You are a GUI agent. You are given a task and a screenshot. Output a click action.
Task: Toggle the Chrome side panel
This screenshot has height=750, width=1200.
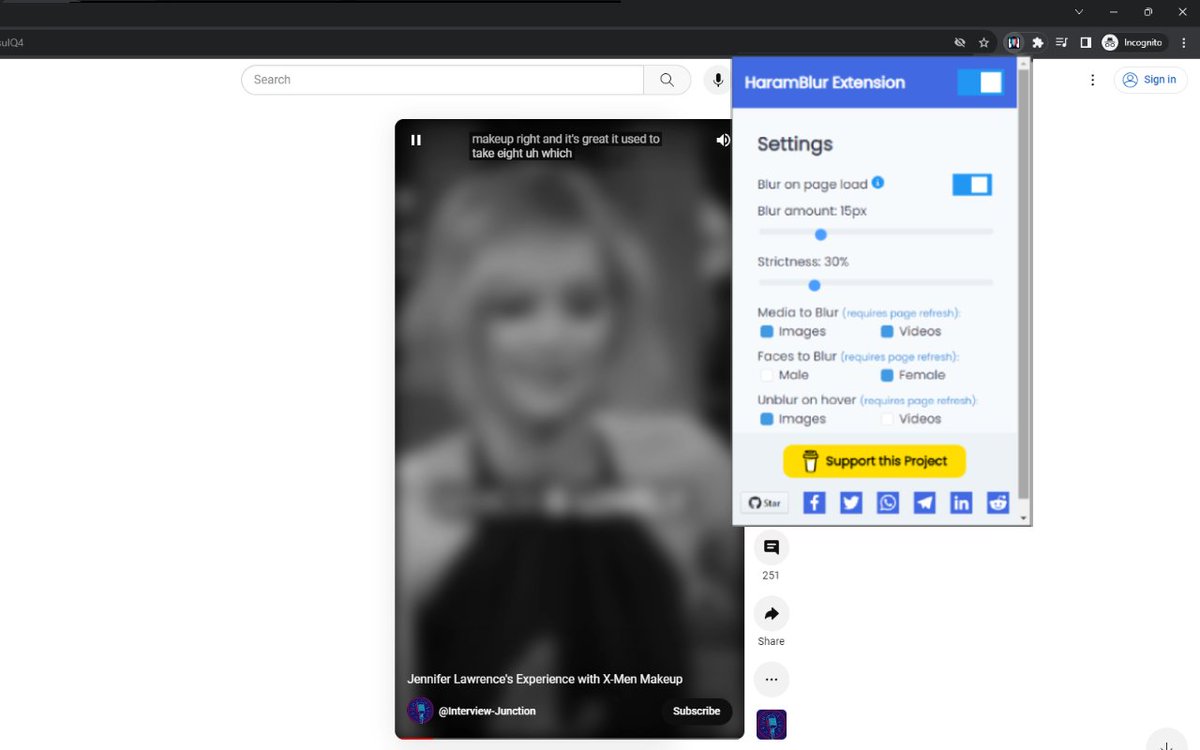coord(1085,43)
